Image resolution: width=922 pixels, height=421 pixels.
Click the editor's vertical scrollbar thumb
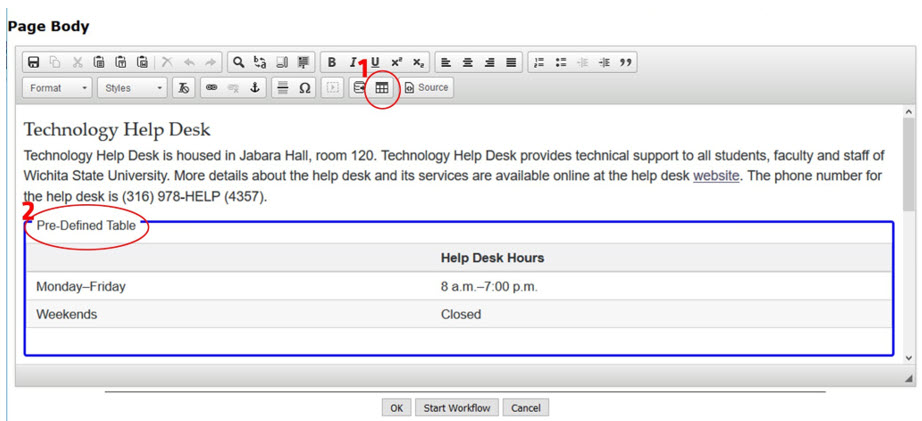click(909, 164)
